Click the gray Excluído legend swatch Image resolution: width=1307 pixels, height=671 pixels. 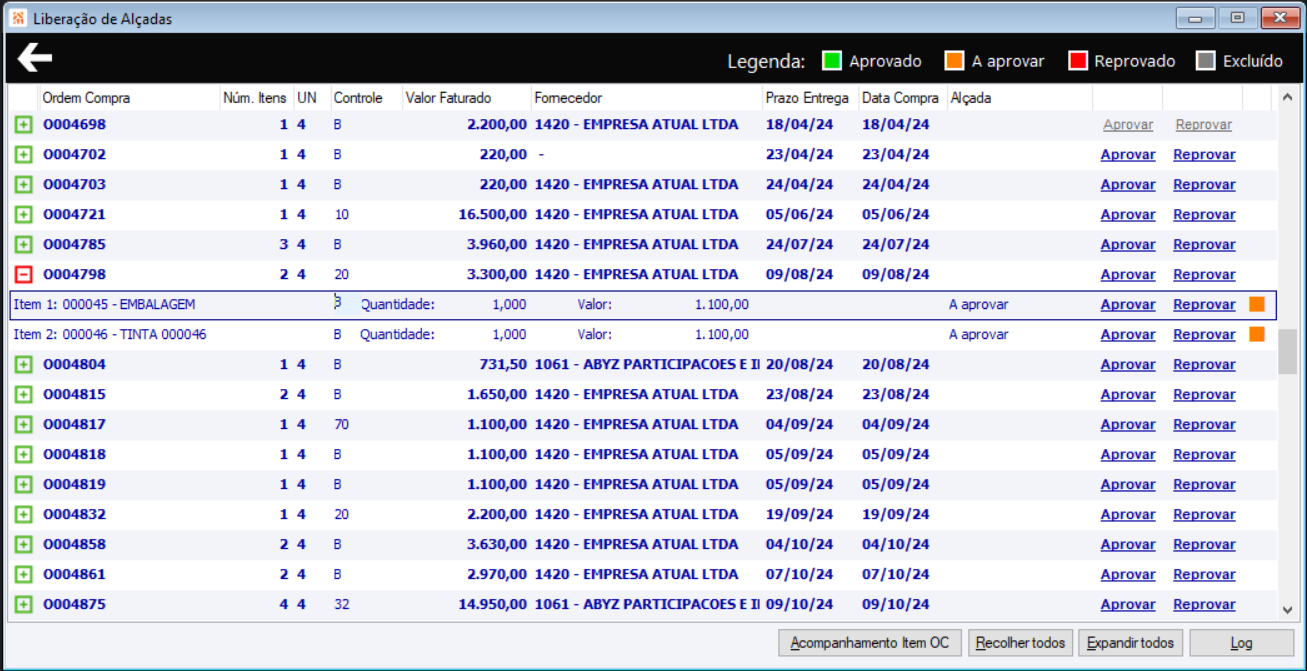tap(1205, 61)
